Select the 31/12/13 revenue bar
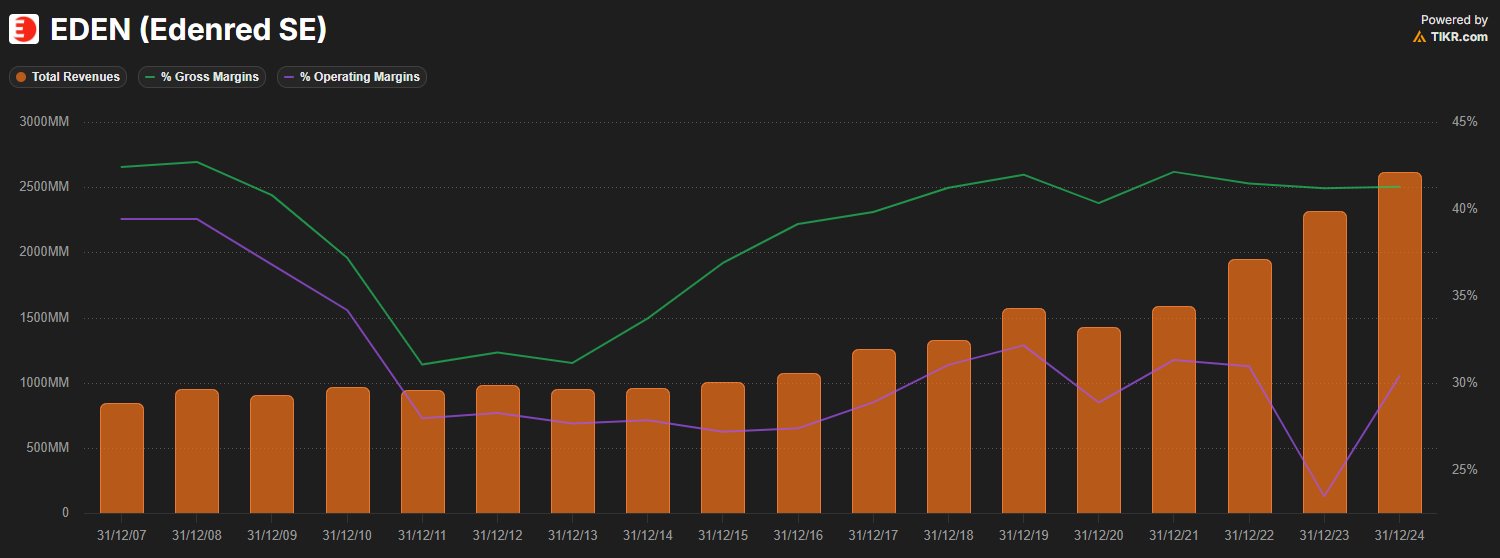Screen dimensions: 1500x558 coord(573,451)
